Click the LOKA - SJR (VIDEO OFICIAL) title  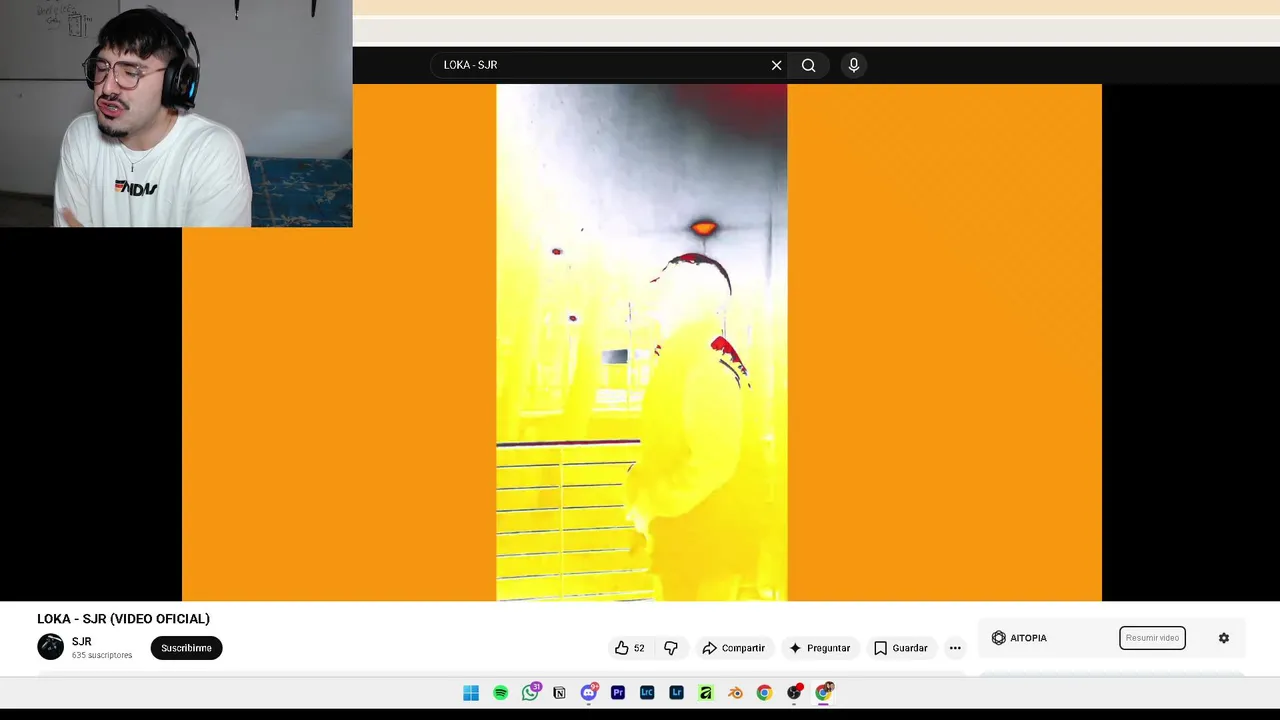[124, 619]
